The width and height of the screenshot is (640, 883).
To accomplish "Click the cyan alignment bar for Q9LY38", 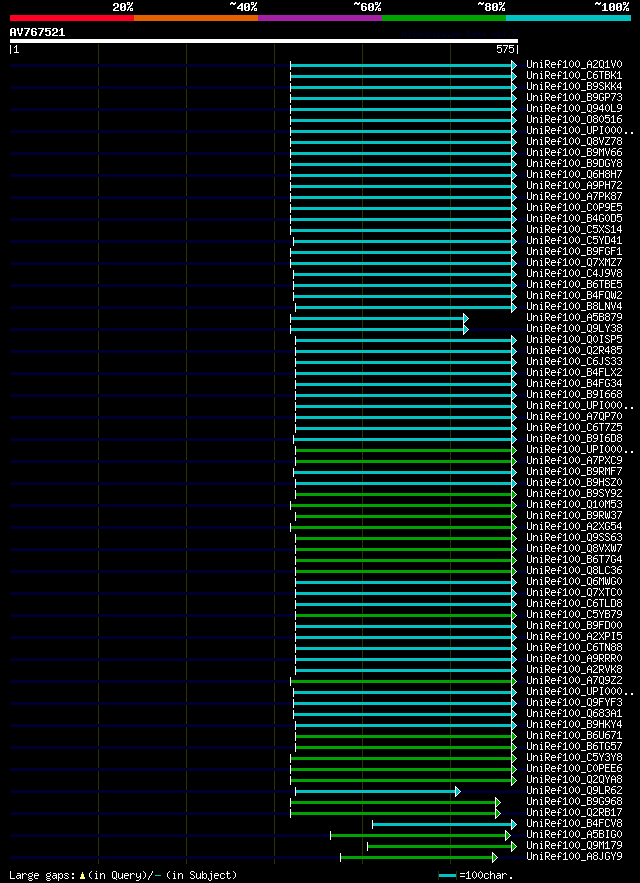I will click(x=379, y=329).
